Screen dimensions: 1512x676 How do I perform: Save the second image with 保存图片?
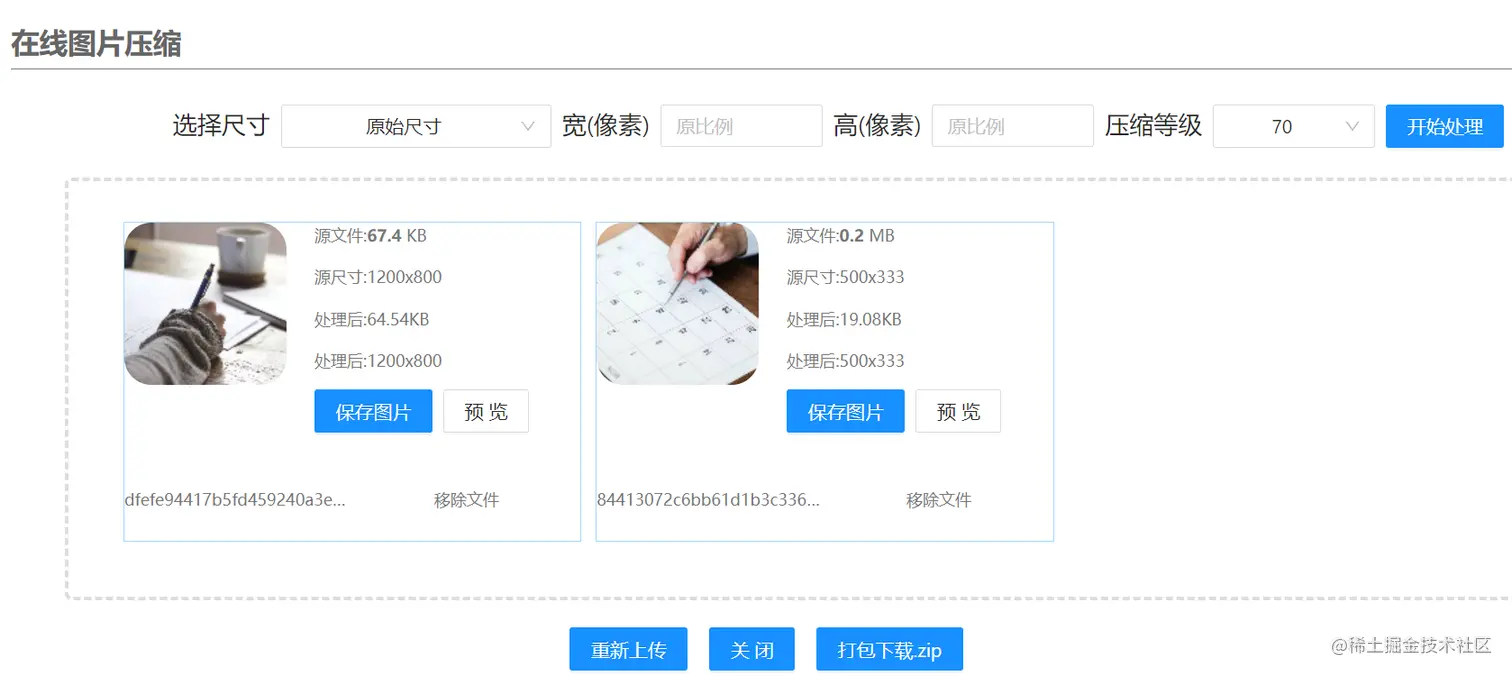point(845,411)
